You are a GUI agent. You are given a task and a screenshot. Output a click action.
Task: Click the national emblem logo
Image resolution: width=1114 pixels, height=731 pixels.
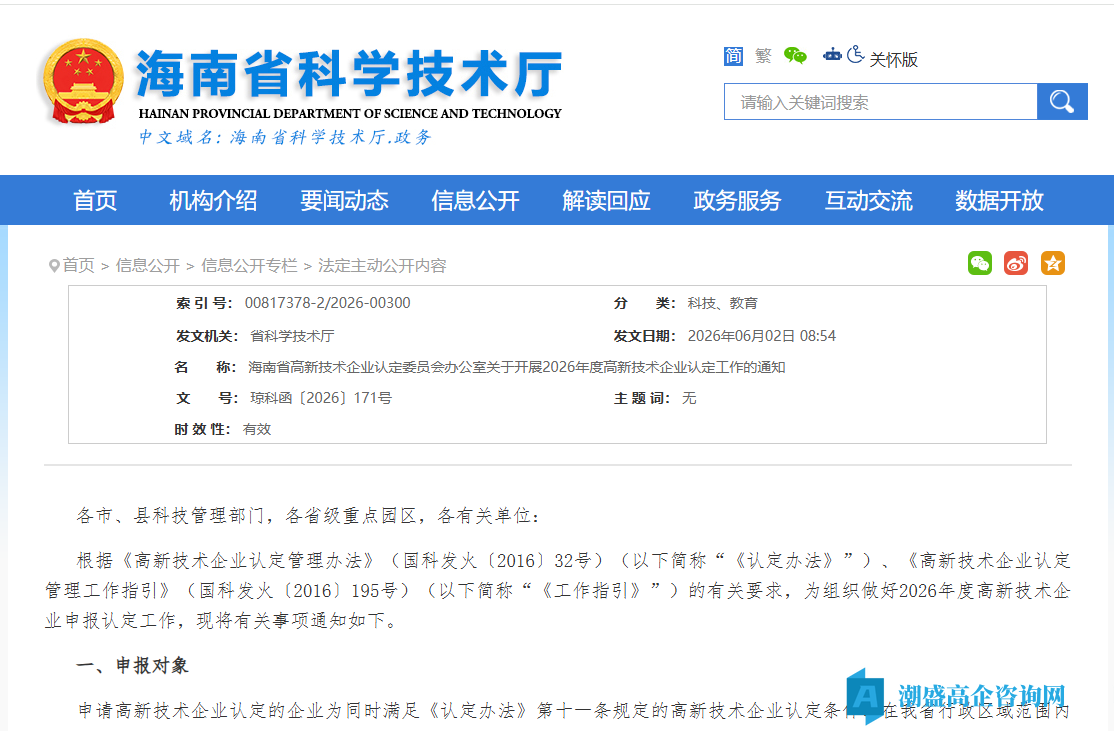82,81
